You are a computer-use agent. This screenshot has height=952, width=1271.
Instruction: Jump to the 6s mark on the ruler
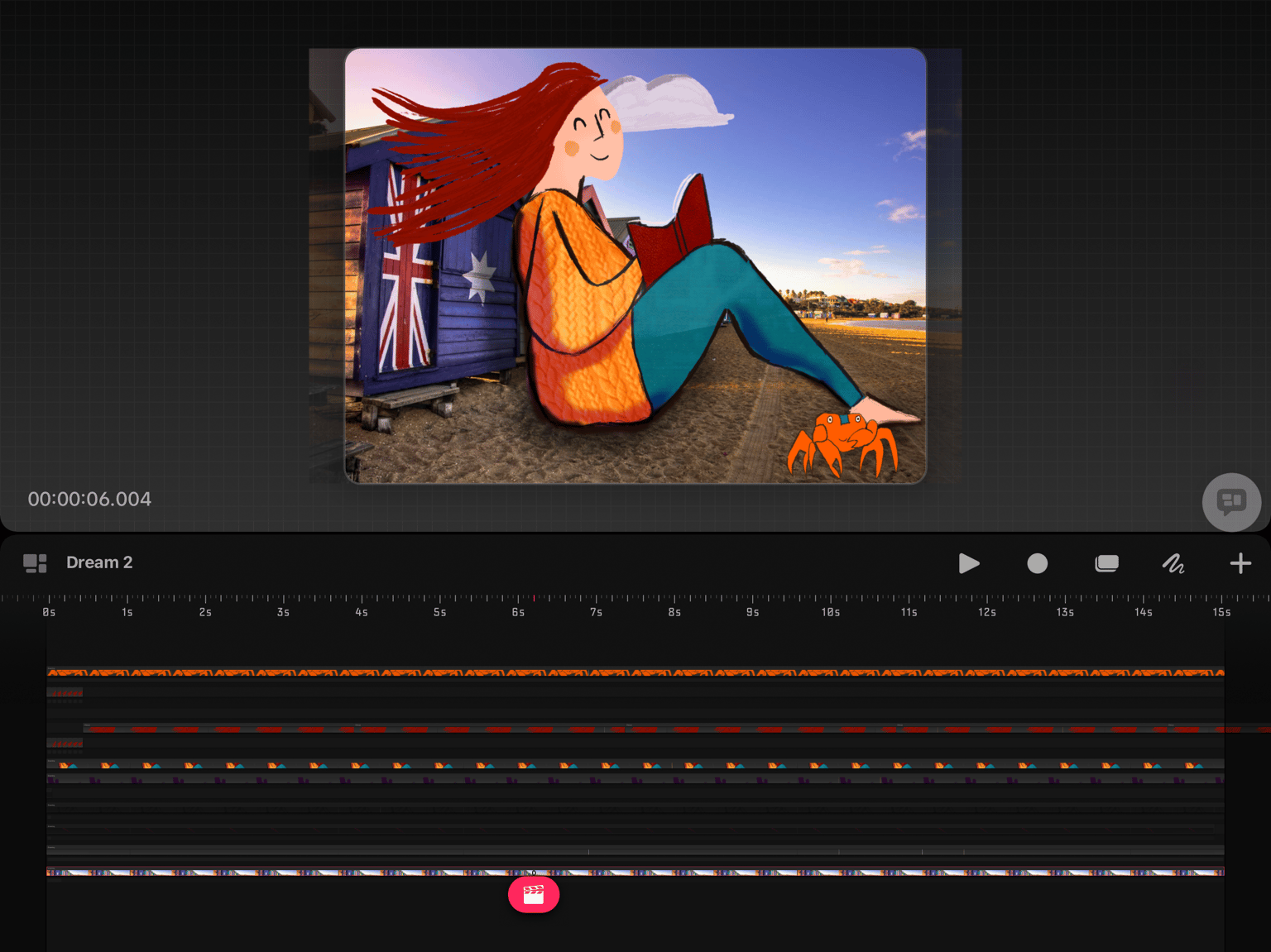click(518, 612)
